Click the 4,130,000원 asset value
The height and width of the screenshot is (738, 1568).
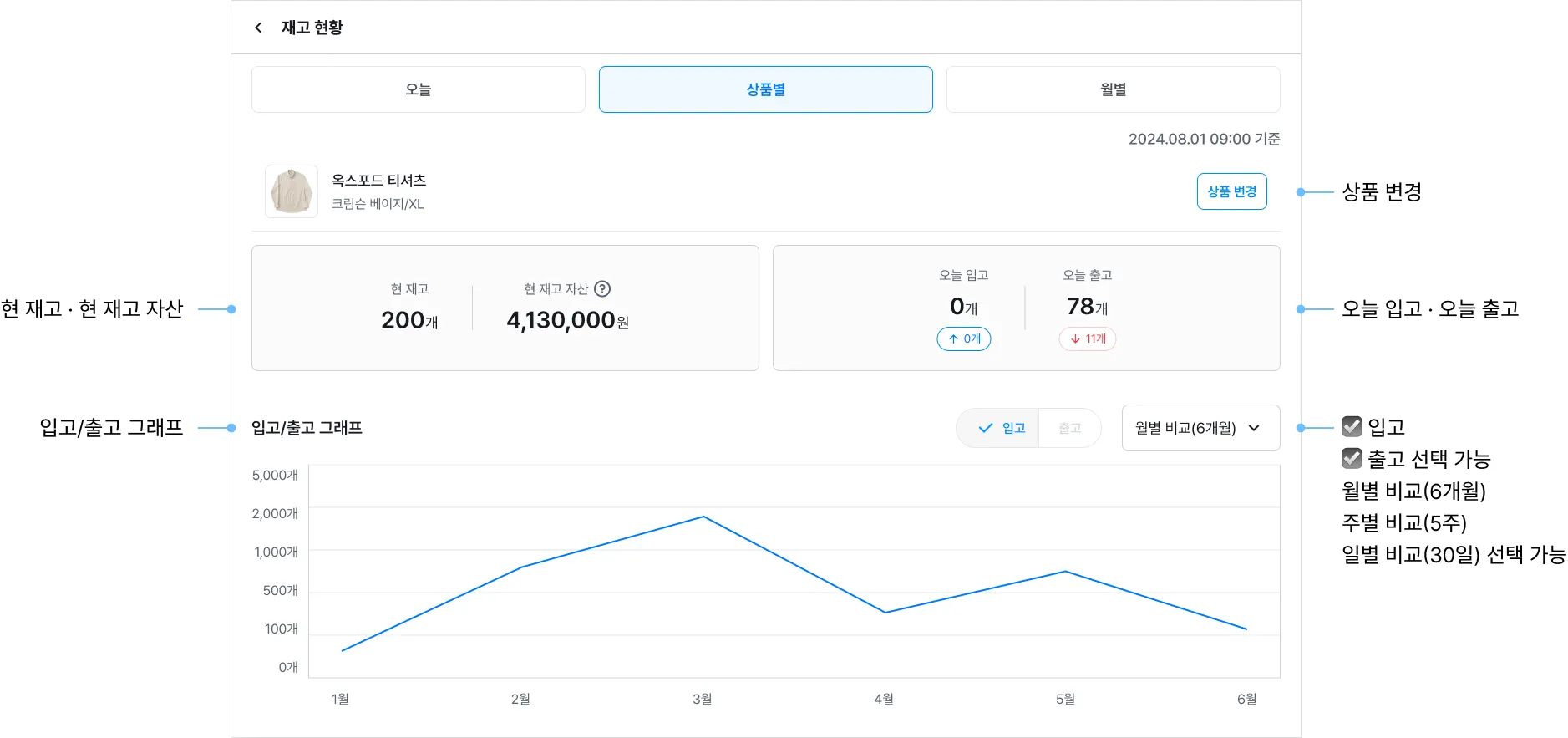568,320
